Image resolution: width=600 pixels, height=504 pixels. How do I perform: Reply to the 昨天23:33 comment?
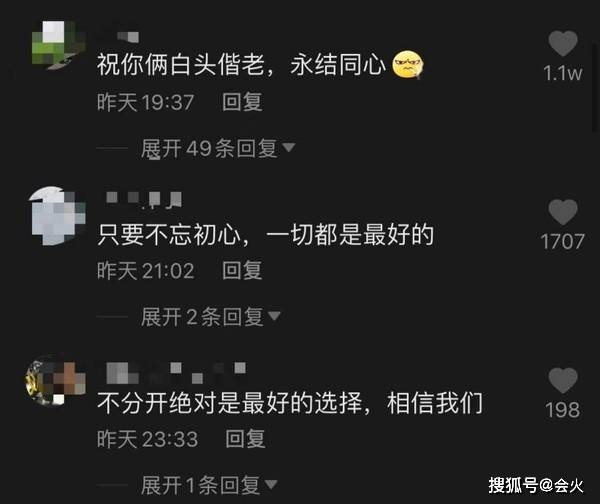[245, 439]
